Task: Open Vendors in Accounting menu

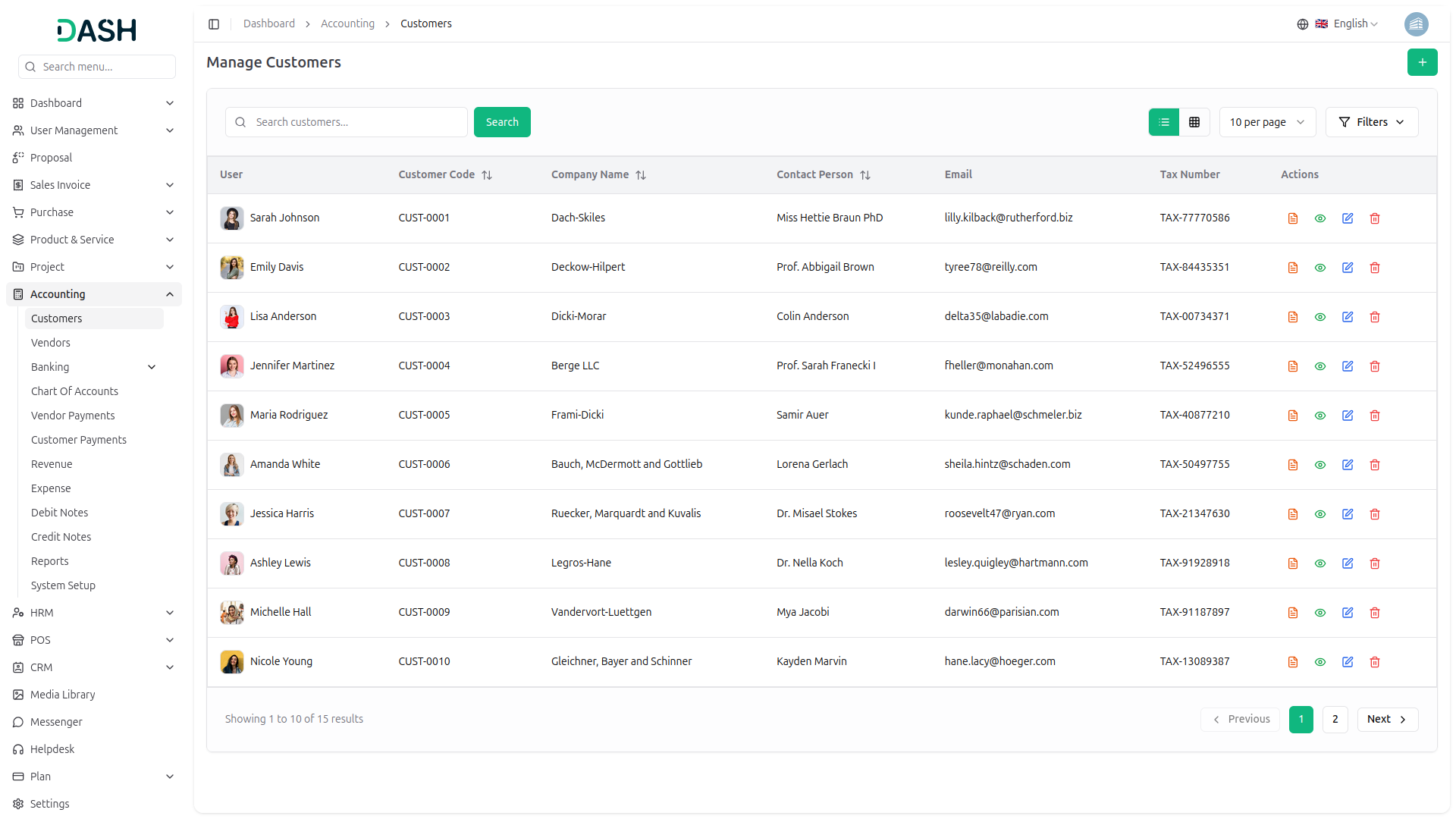Action: (x=51, y=343)
